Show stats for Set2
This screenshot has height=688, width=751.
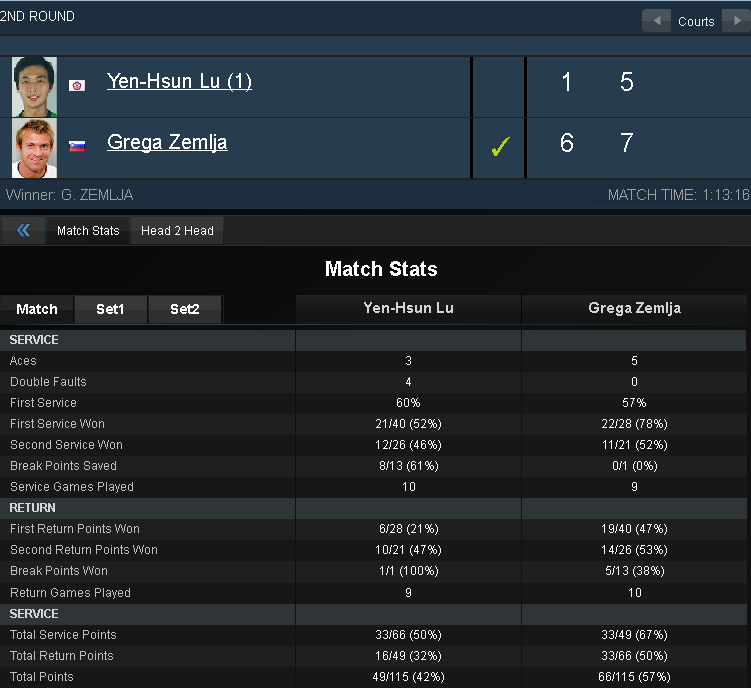[185, 309]
